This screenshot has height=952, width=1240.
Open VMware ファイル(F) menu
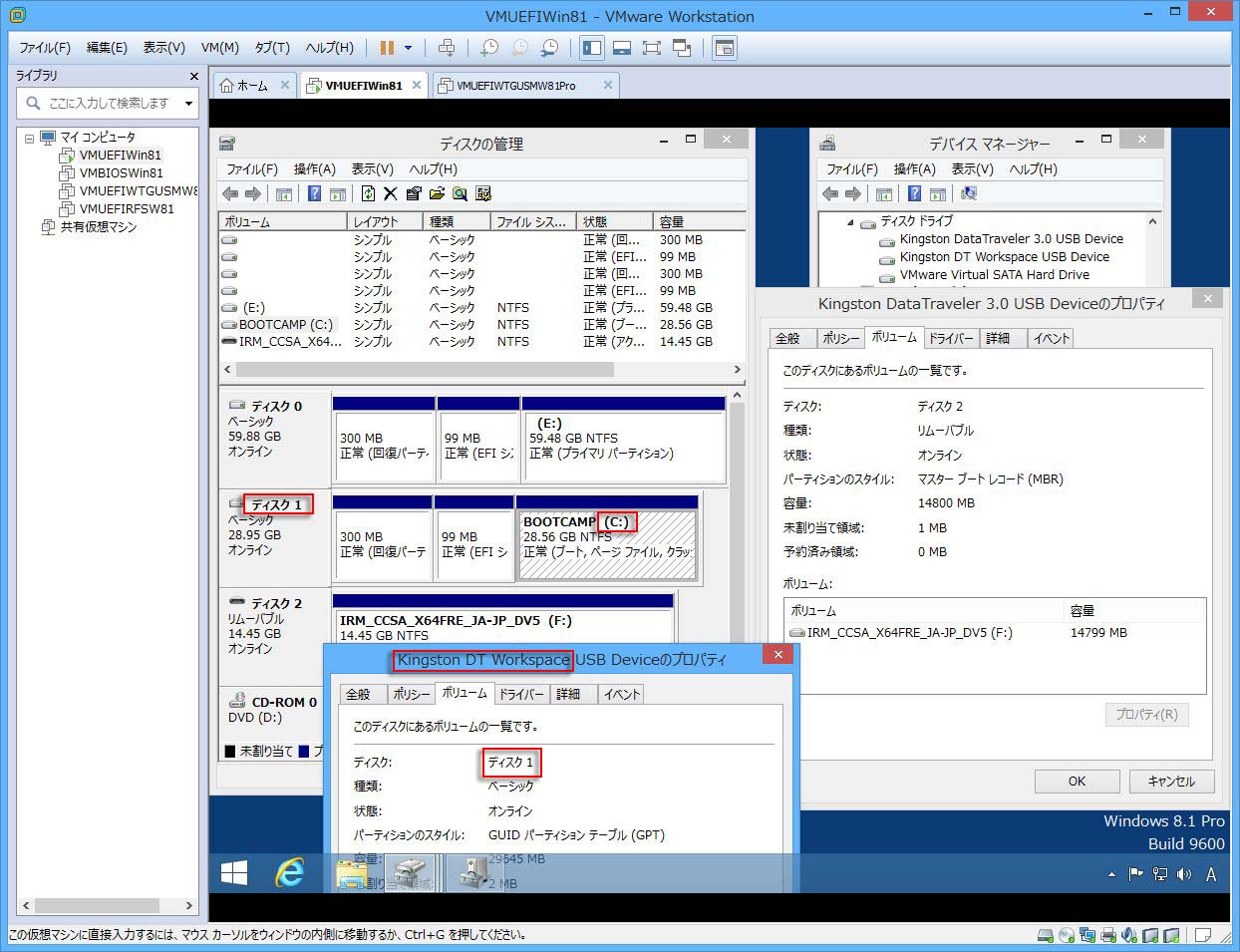point(45,48)
